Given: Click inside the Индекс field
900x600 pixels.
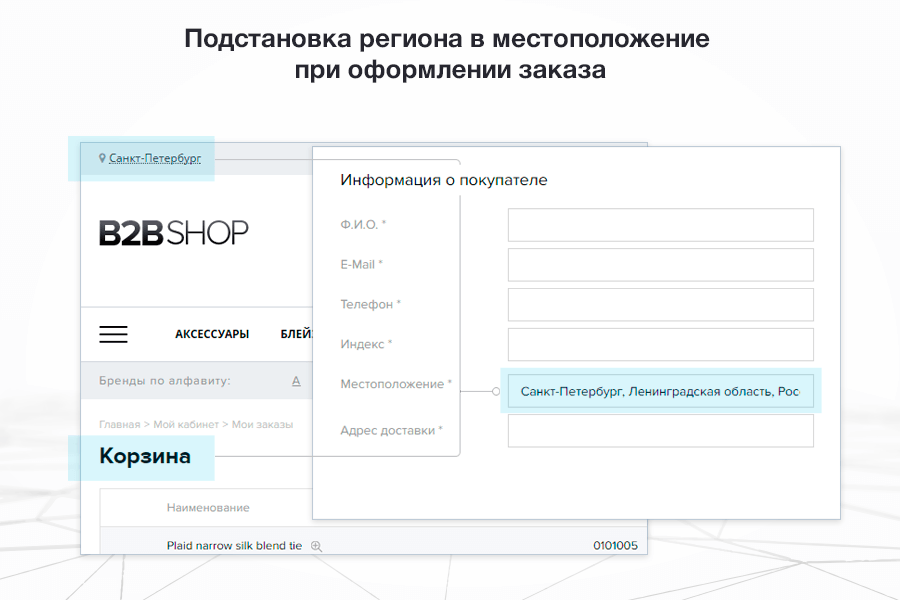Looking at the screenshot, I should [661, 344].
